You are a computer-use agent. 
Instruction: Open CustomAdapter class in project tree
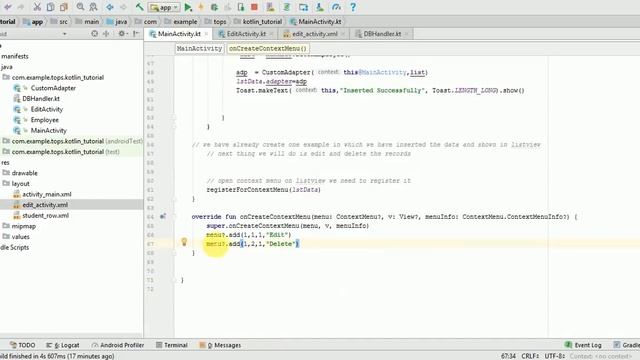click(45, 88)
